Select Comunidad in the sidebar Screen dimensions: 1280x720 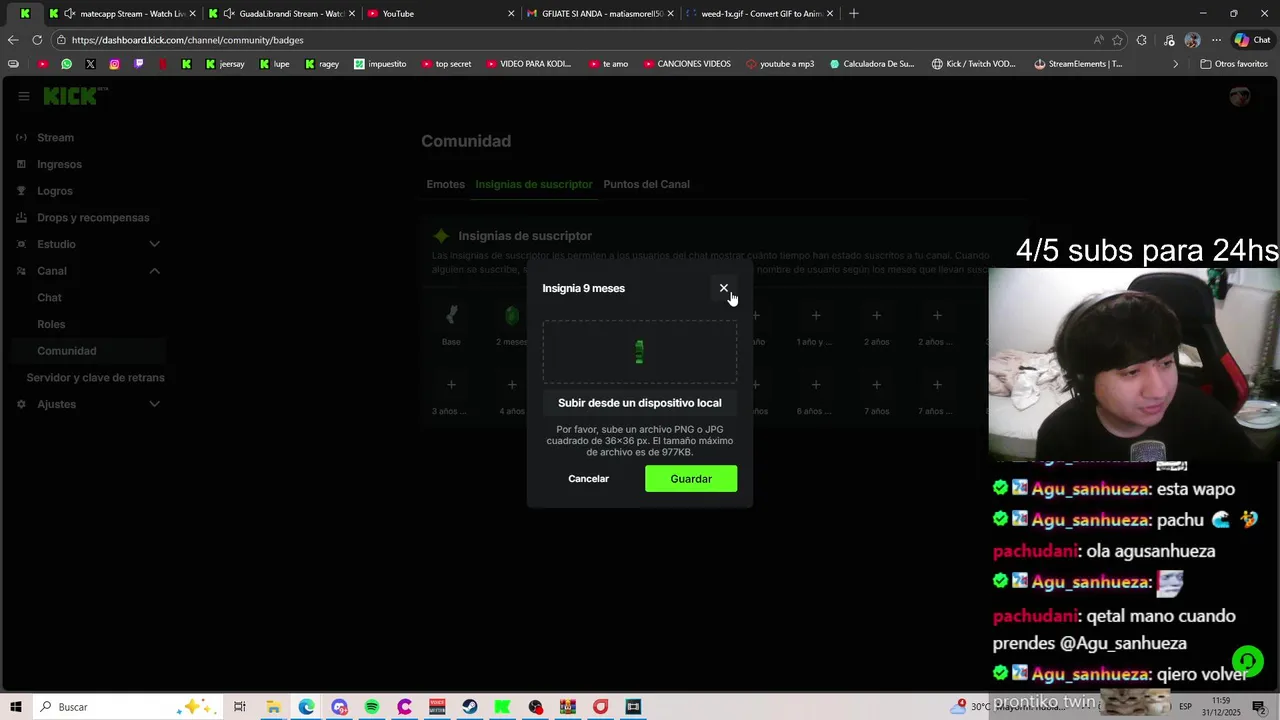67,351
